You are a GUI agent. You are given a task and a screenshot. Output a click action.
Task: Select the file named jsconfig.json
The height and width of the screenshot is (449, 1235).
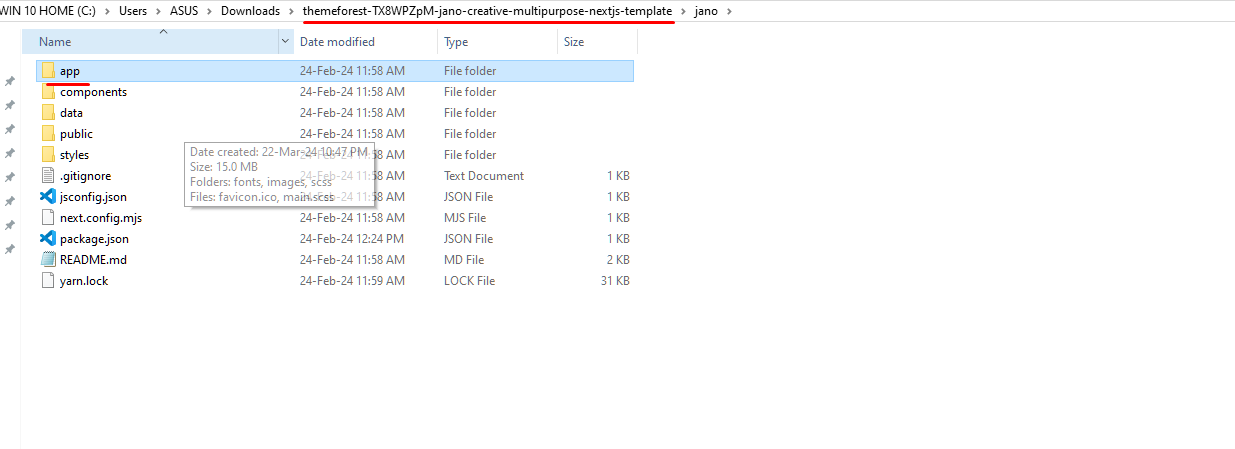coord(93,197)
